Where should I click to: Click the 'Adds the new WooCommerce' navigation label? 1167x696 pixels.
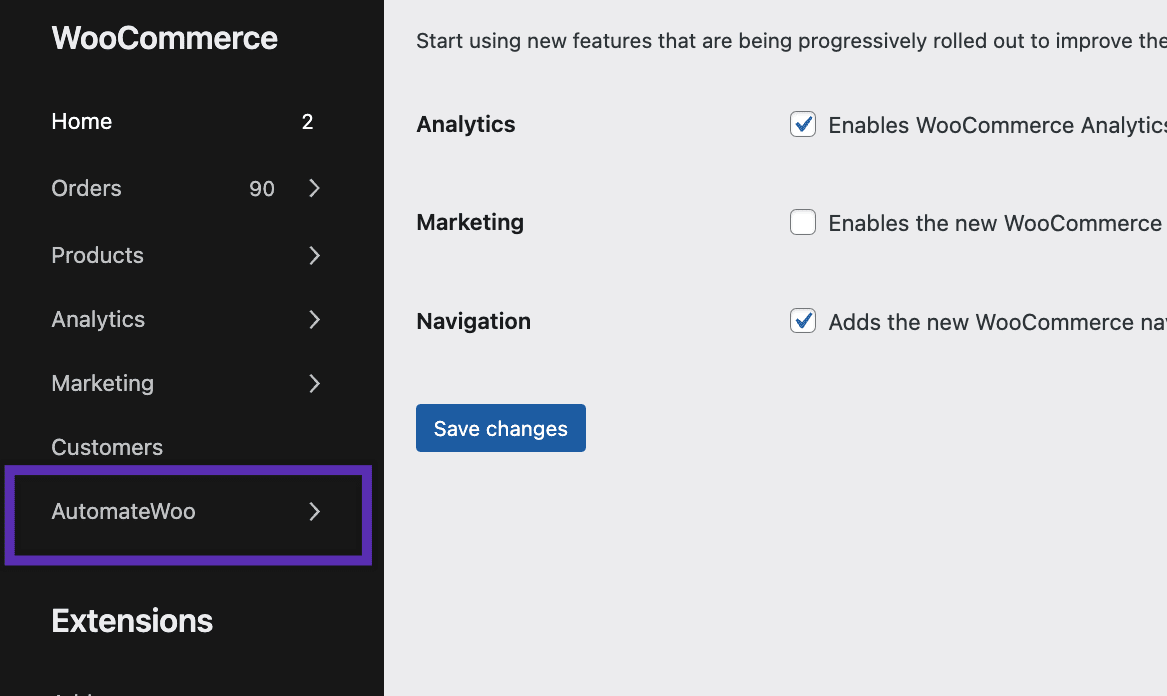[x=995, y=322]
